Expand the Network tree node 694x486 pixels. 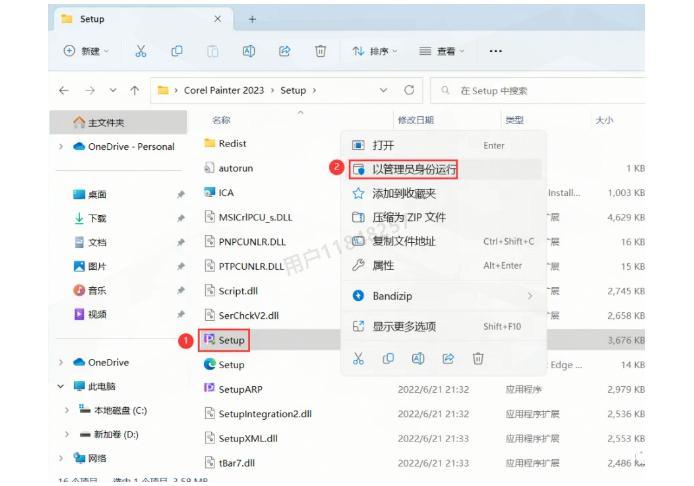[x=61, y=458]
